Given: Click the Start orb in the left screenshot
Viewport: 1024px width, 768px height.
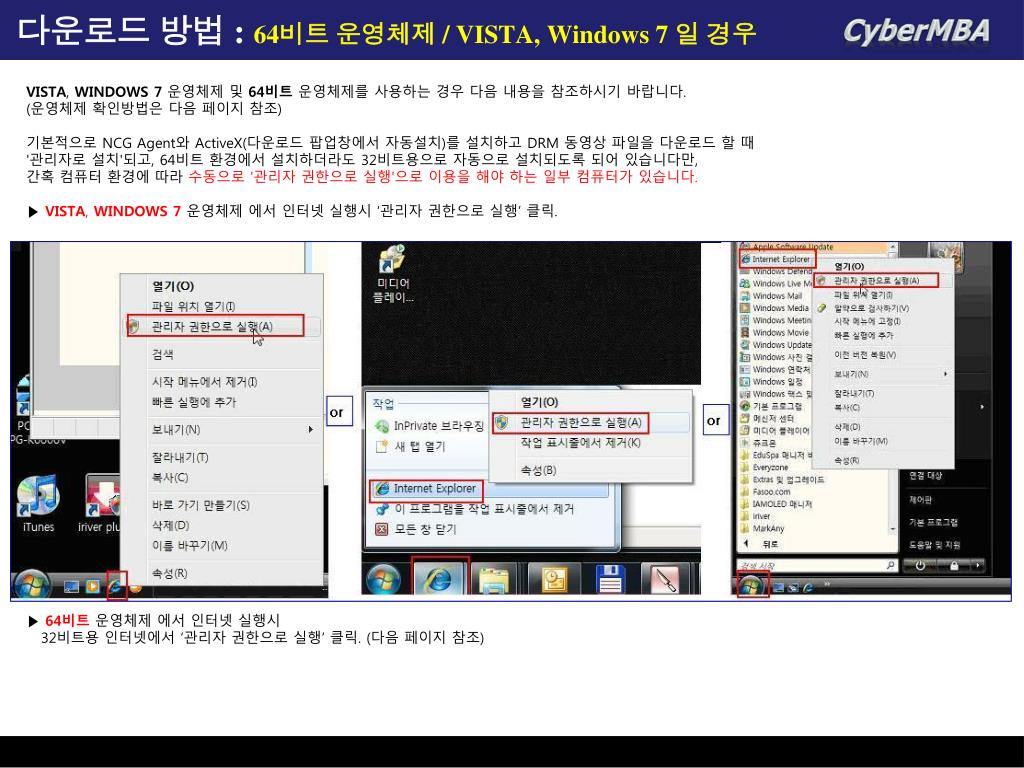Looking at the screenshot, I should [x=31, y=584].
